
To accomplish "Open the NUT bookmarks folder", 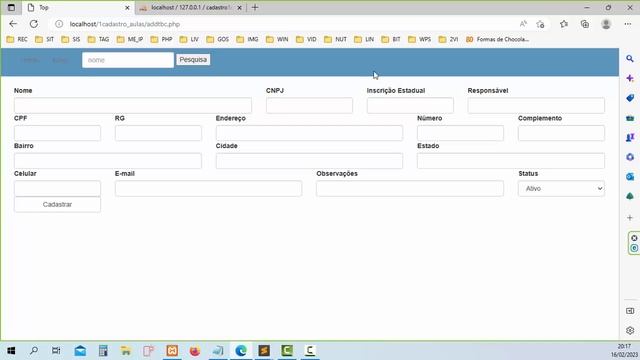I will pyautogui.click(x=336, y=40).
